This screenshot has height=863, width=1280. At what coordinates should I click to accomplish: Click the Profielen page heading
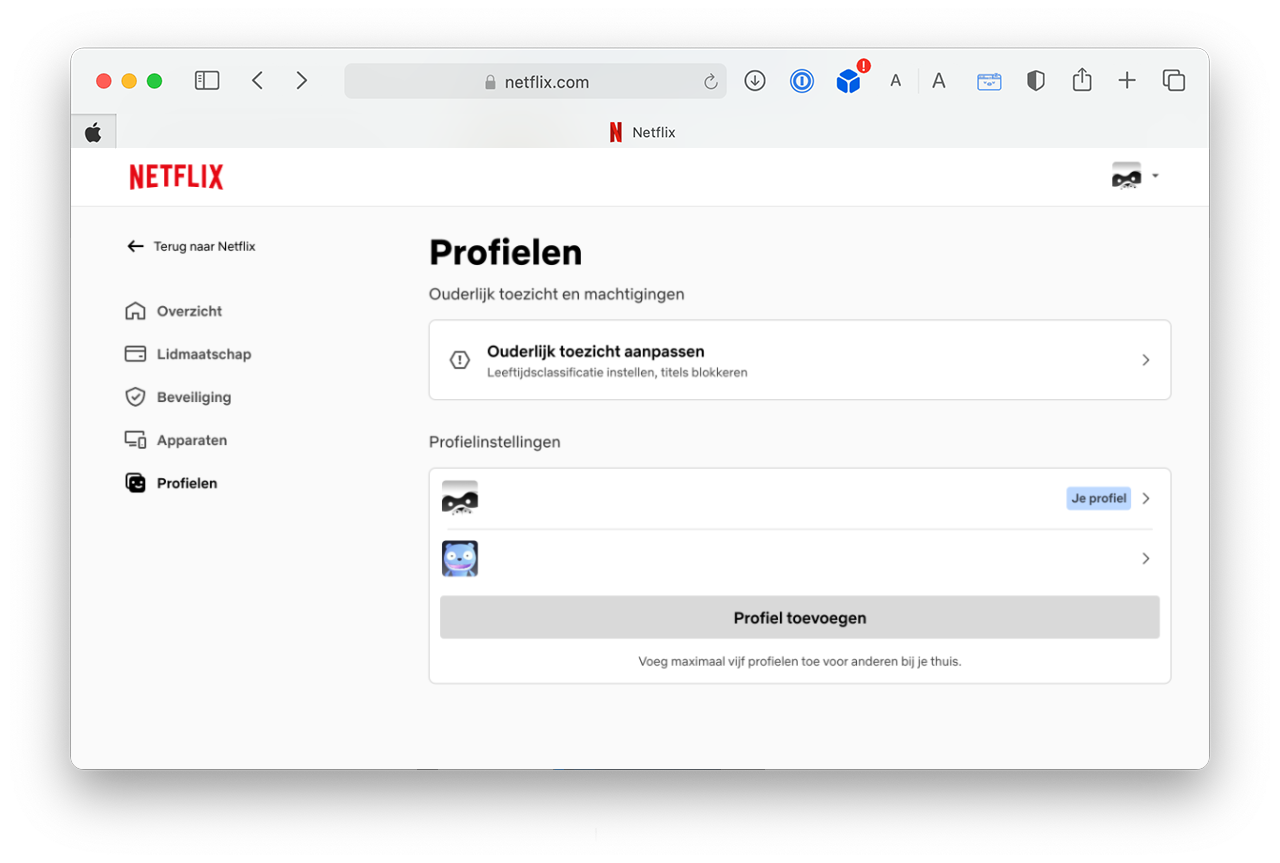[x=506, y=253]
